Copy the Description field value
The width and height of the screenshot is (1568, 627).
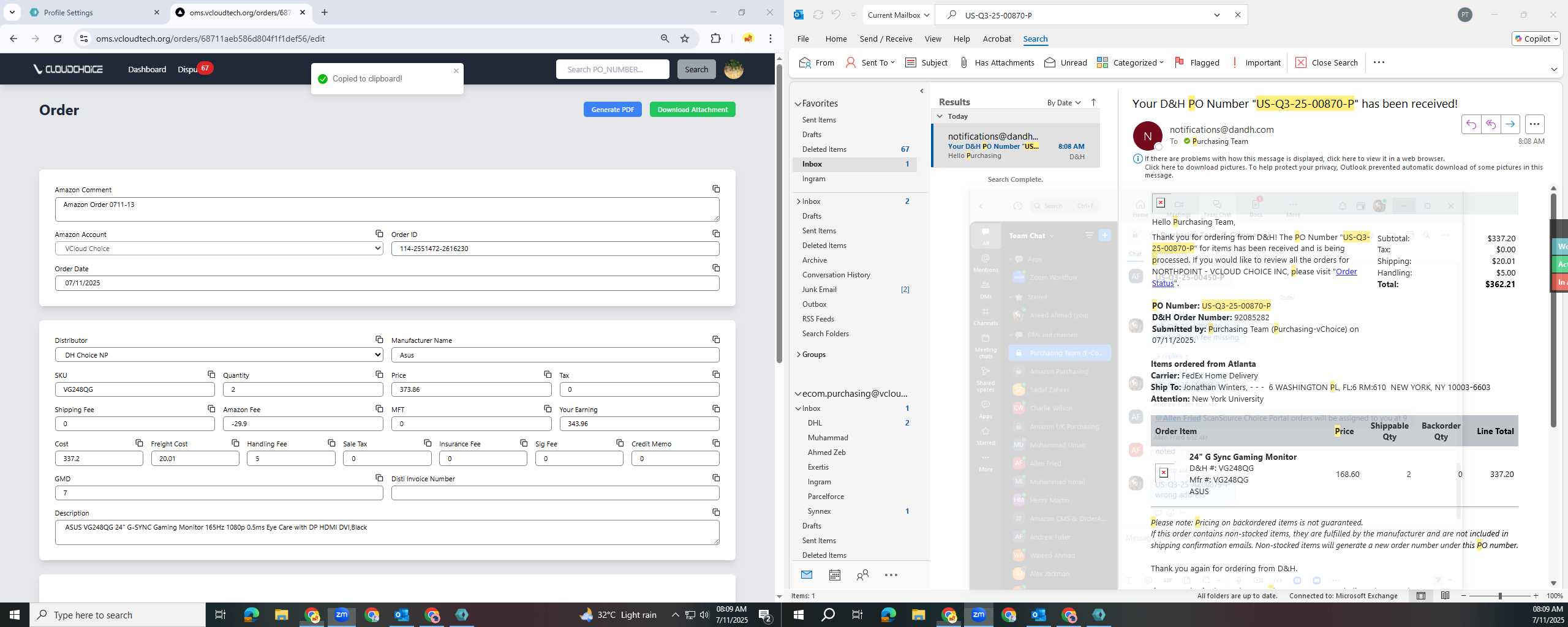[715, 512]
